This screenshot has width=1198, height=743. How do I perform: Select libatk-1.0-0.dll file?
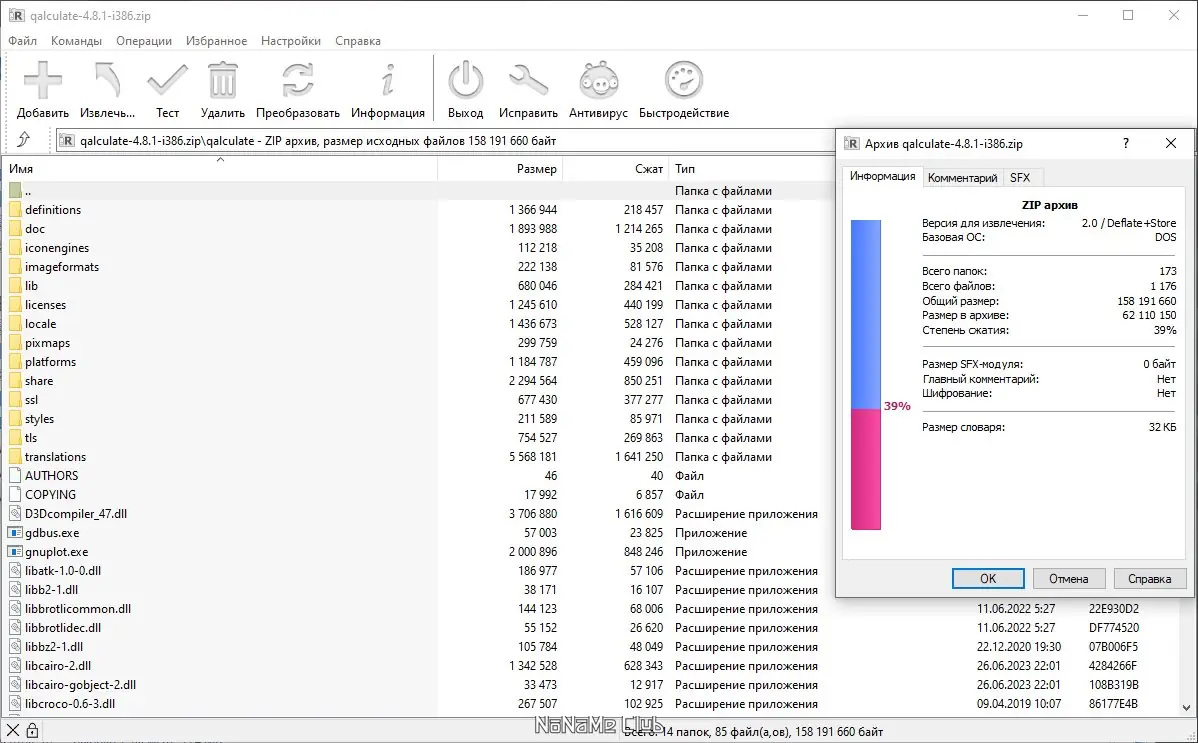click(x=63, y=571)
